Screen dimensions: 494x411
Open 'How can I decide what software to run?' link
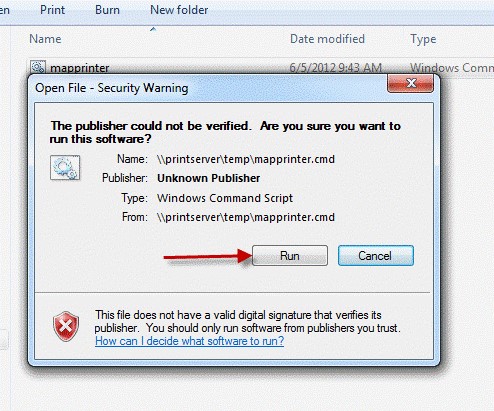tap(189, 341)
